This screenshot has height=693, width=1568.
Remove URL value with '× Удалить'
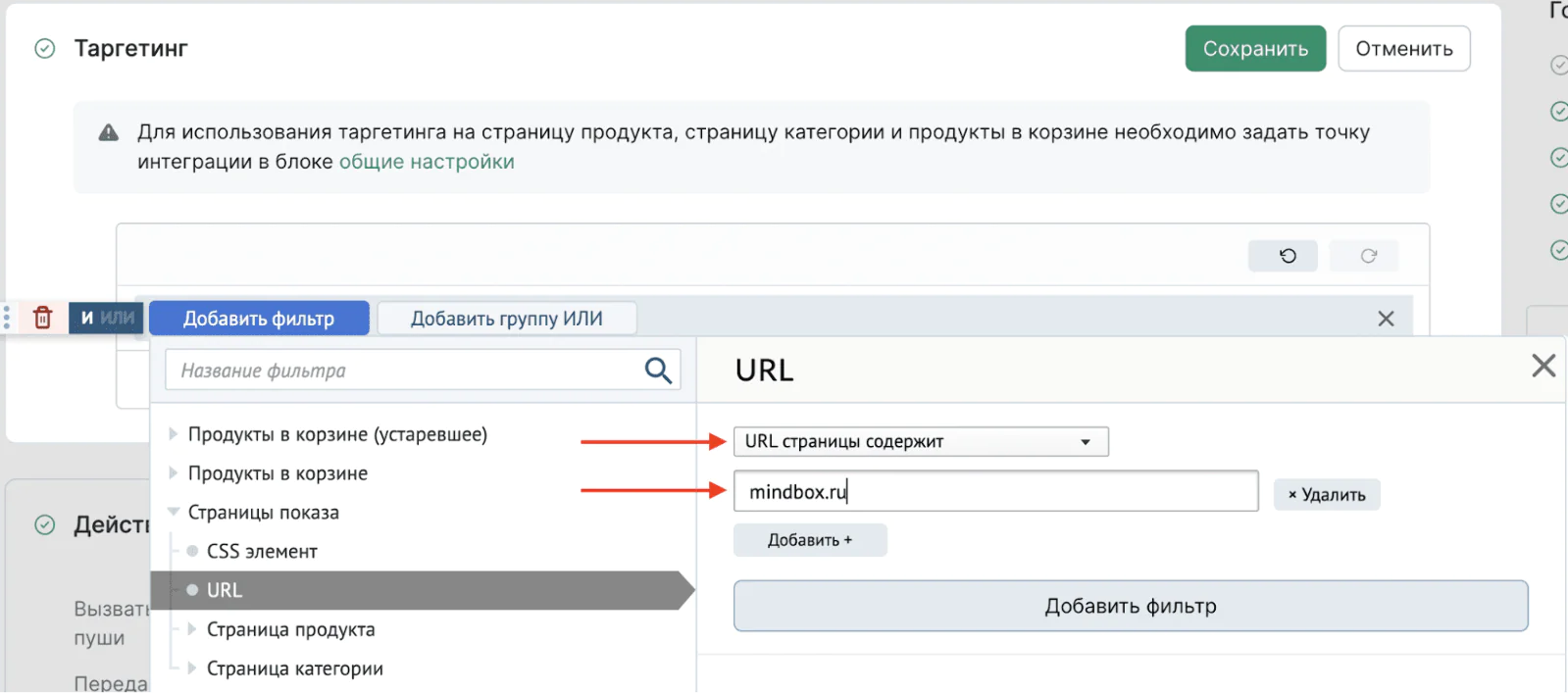[x=1327, y=495]
